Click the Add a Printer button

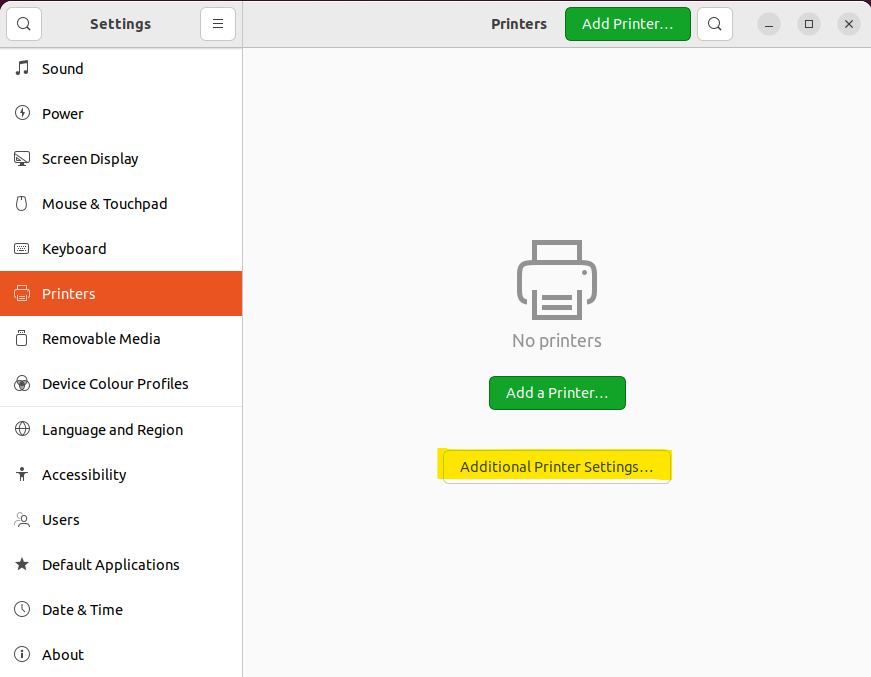(x=557, y=393)
